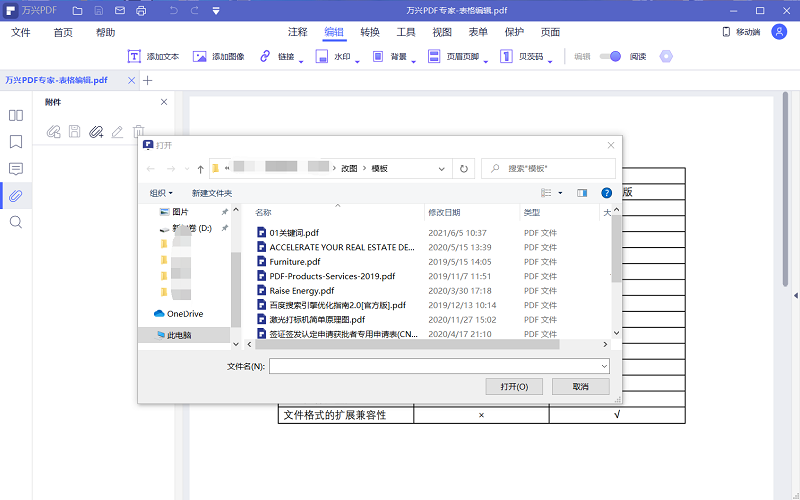Click the 链接 link tool icon
800x500 pixels.
coord(265,56)
